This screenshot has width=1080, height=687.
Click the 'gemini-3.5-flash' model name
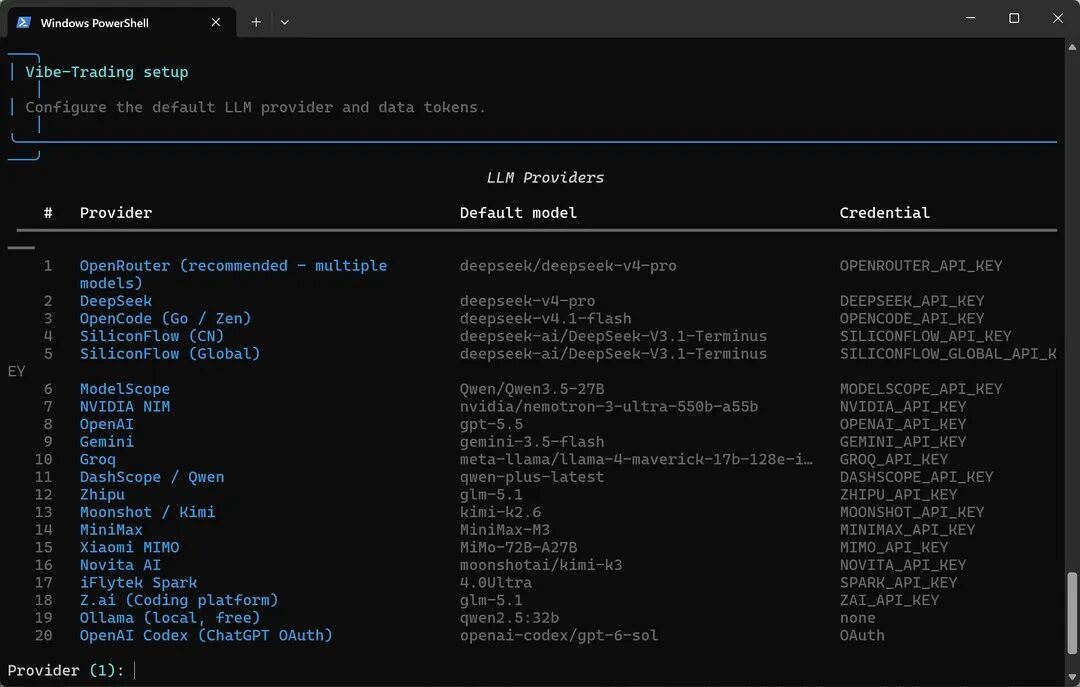click(x=532, y=442)
